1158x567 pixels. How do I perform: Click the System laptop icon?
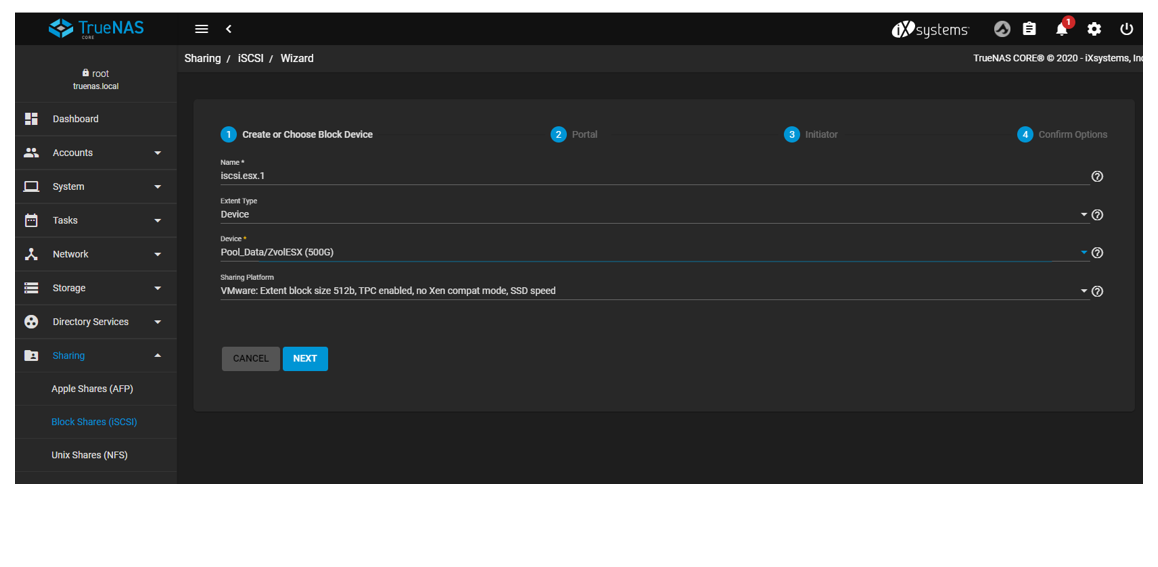click(x=31, y=187)
